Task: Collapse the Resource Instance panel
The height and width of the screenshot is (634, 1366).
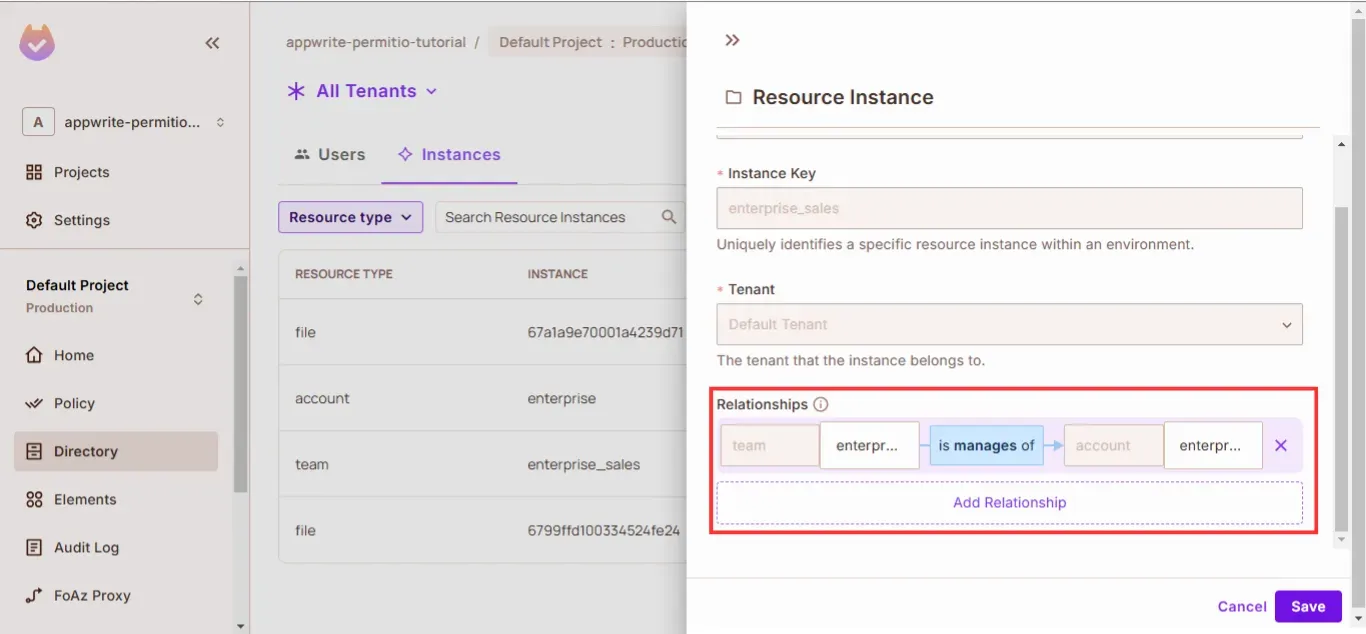Action: (732, 40)
